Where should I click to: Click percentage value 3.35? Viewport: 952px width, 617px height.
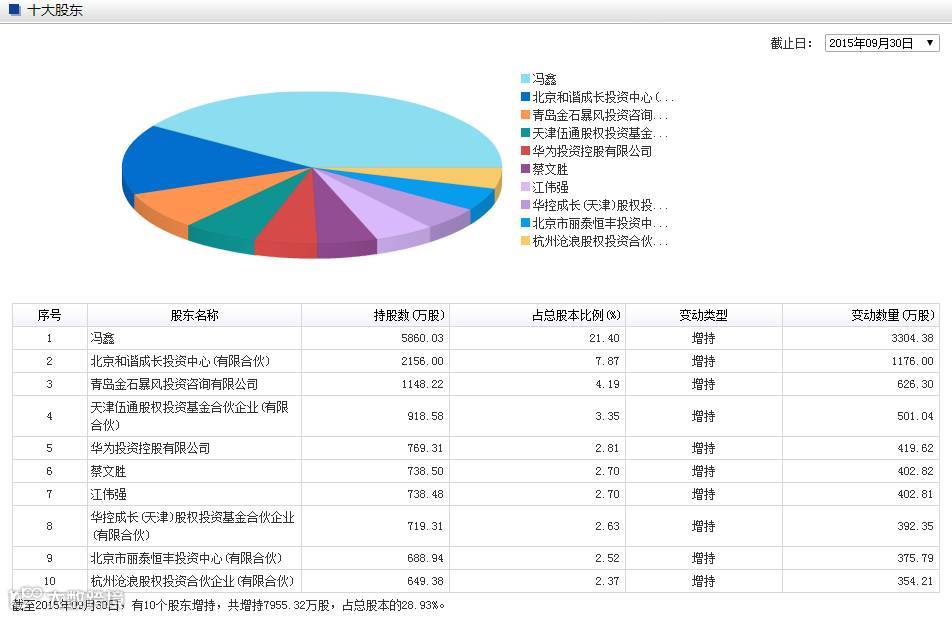click(607, 416)
